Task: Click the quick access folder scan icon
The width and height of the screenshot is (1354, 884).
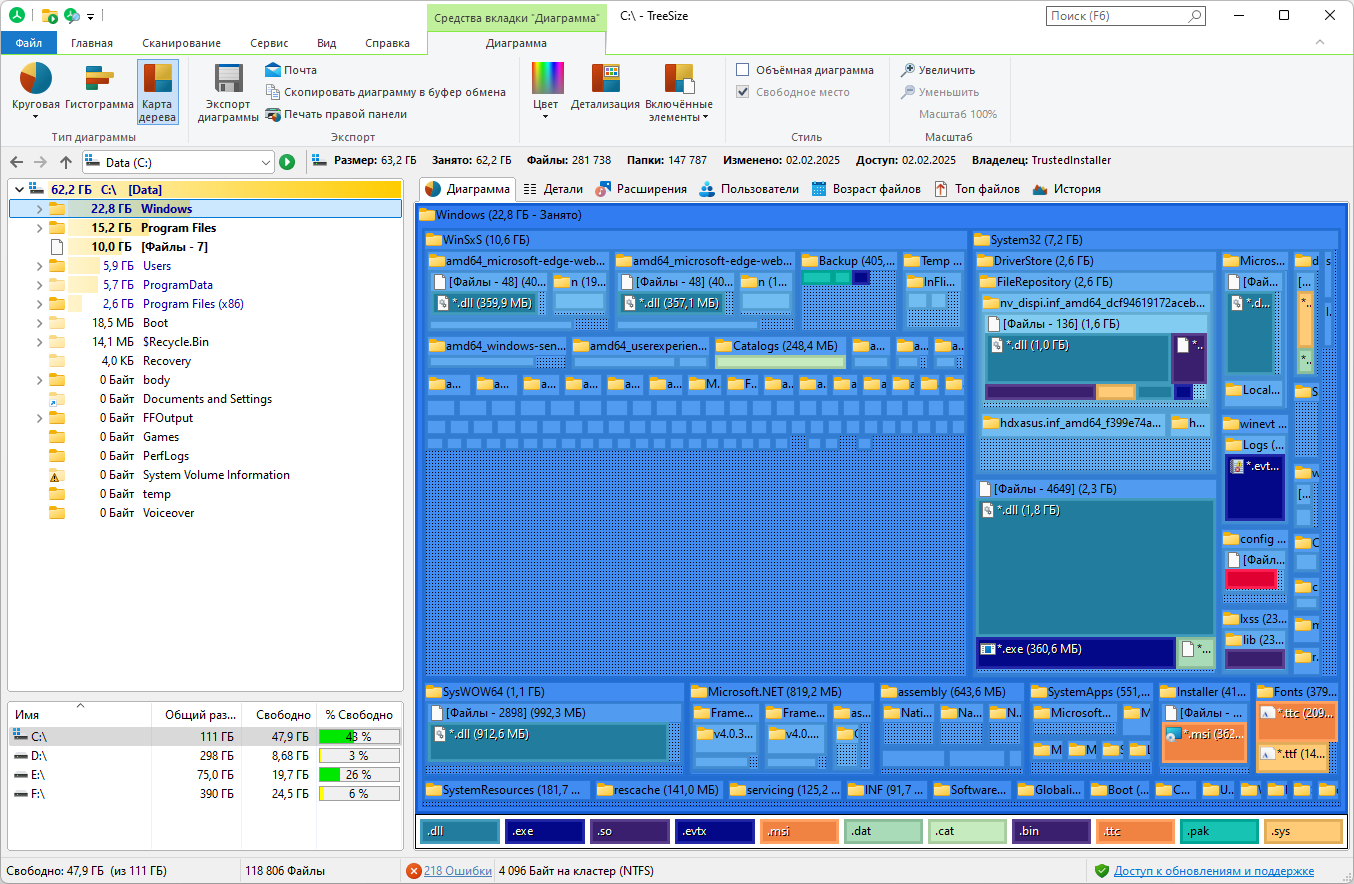Action: (49, 16)
